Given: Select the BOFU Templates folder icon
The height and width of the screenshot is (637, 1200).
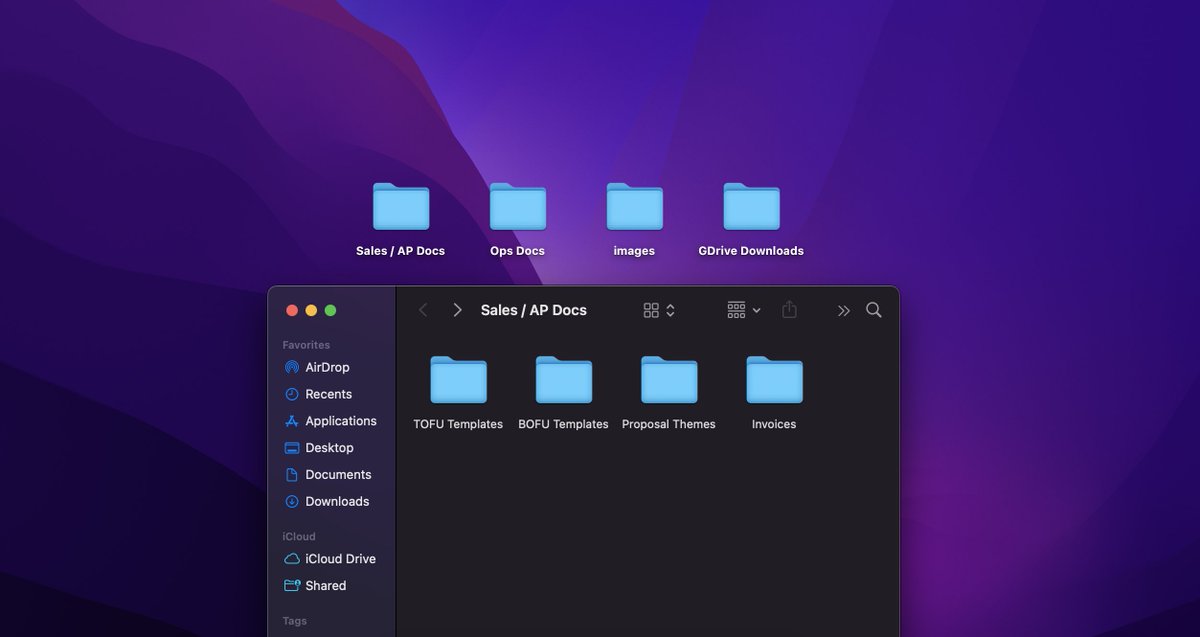Looking at the screenshot, I should tap(564, 380).
